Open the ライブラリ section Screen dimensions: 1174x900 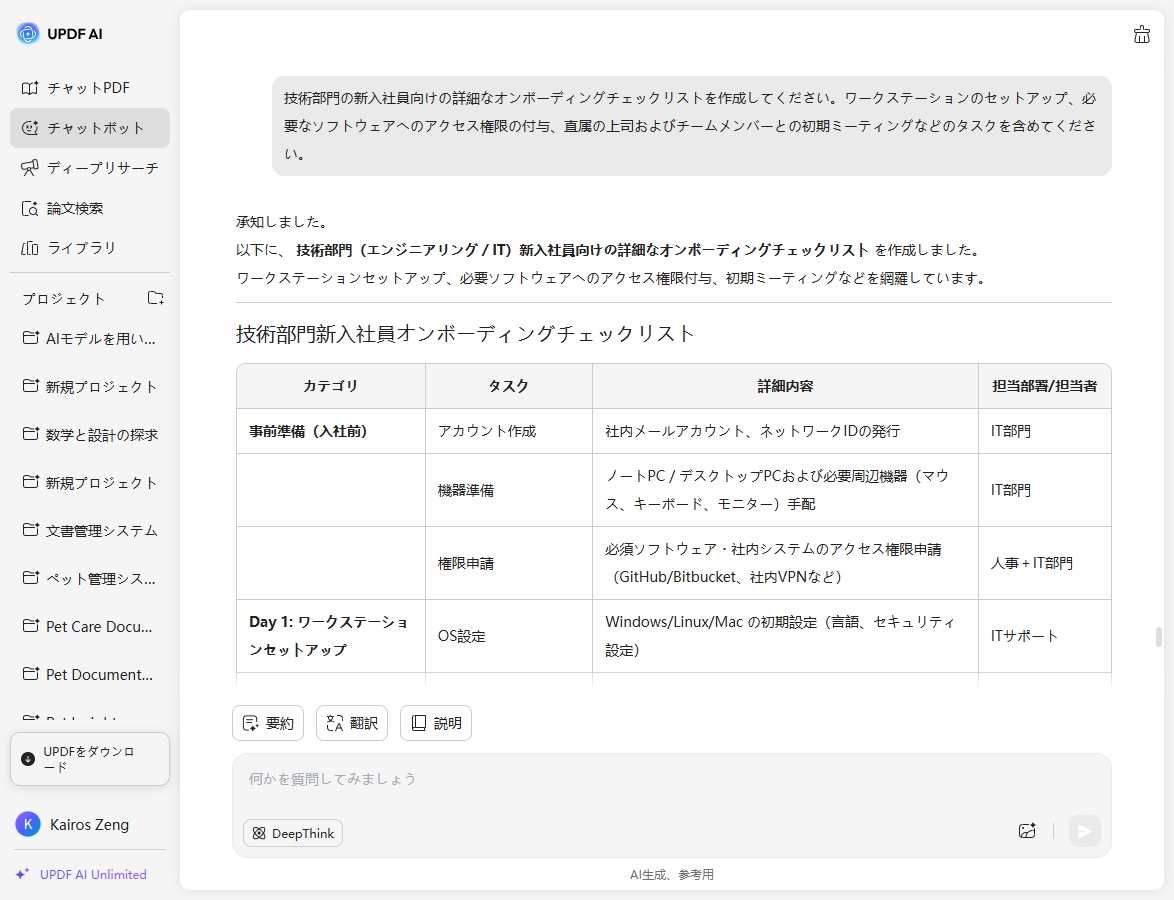tap(90, 248)
